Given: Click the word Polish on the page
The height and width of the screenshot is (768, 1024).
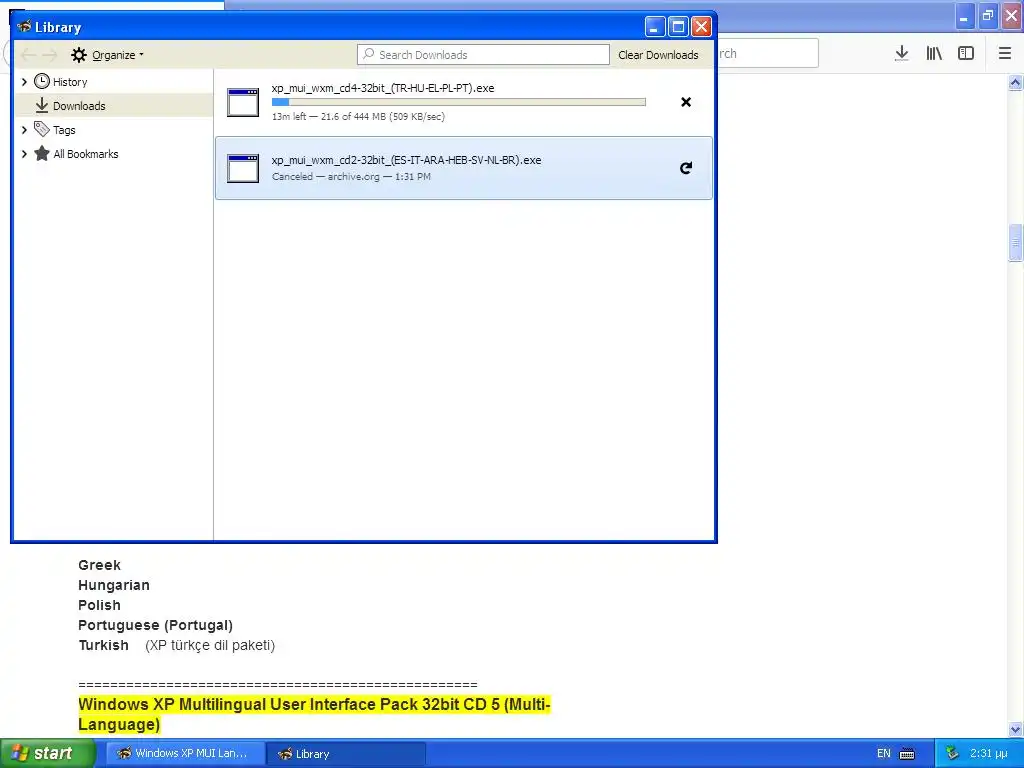Looking at the screenshot, I should point(99,605).
